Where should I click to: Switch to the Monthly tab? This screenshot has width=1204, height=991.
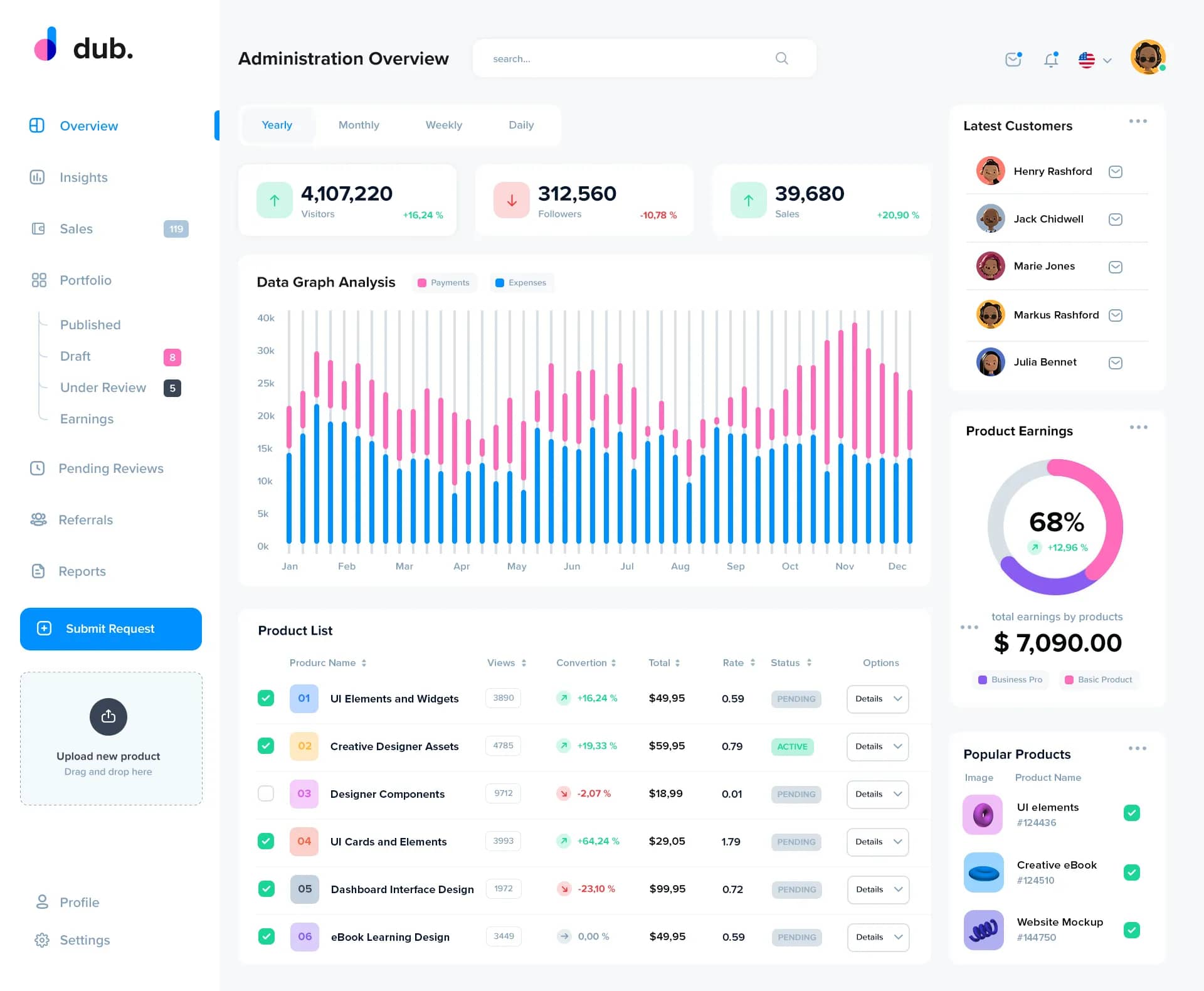click(x=359, y=125)
